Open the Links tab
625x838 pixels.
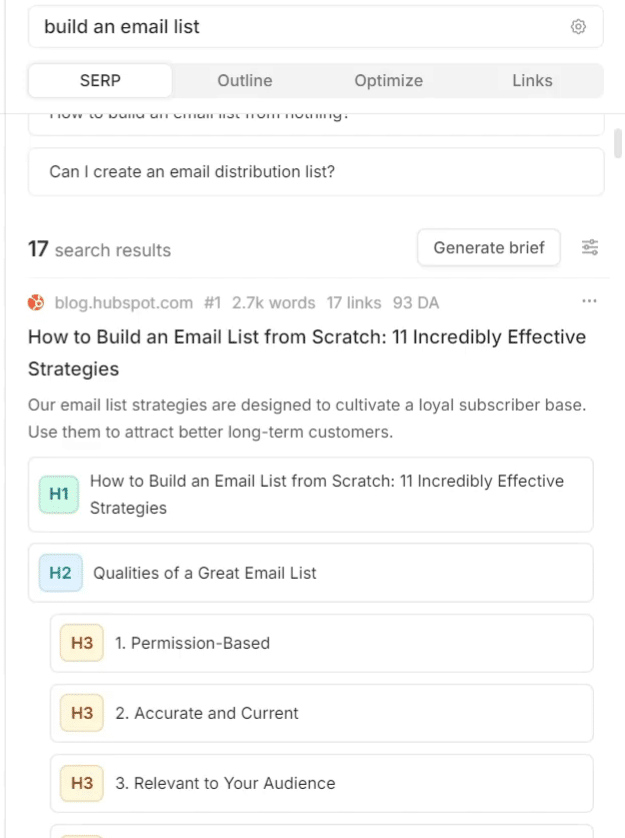click(532, 81)
